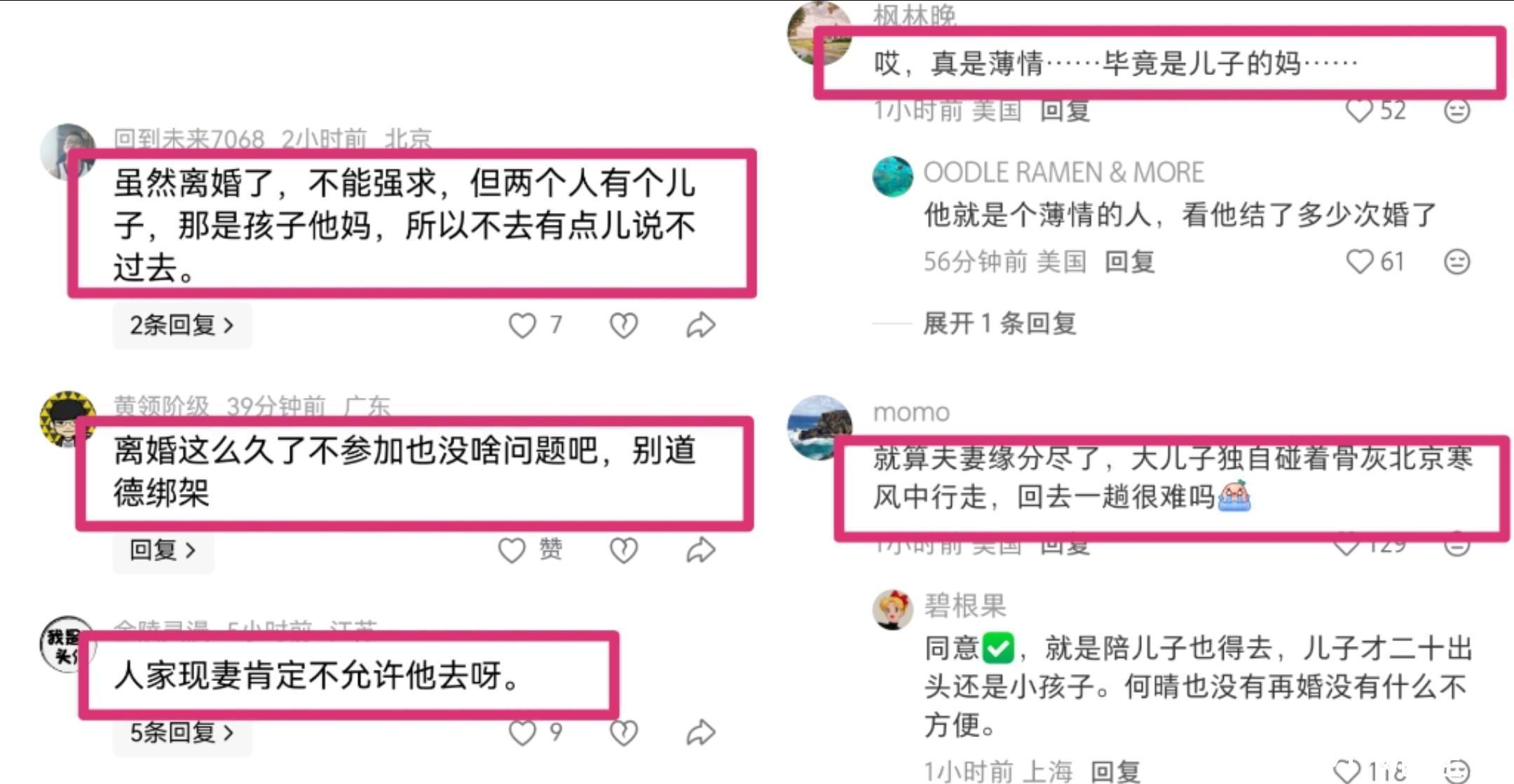1514x784 pixels.
Task: Reply to 碧根果's comment from 上海
Action: 1116,771
